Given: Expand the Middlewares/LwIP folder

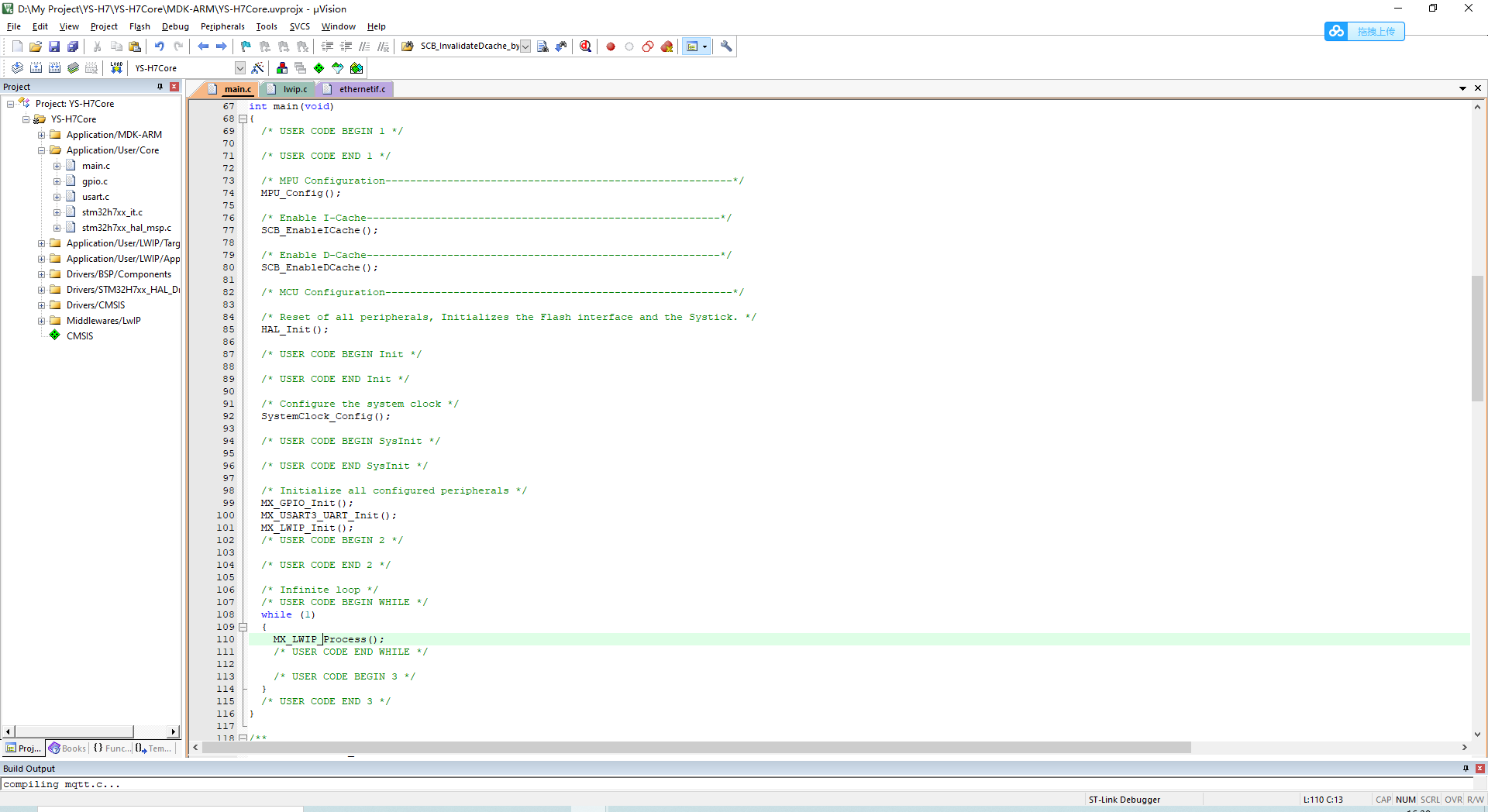Looking at the screenshot, I should point(41,321).
